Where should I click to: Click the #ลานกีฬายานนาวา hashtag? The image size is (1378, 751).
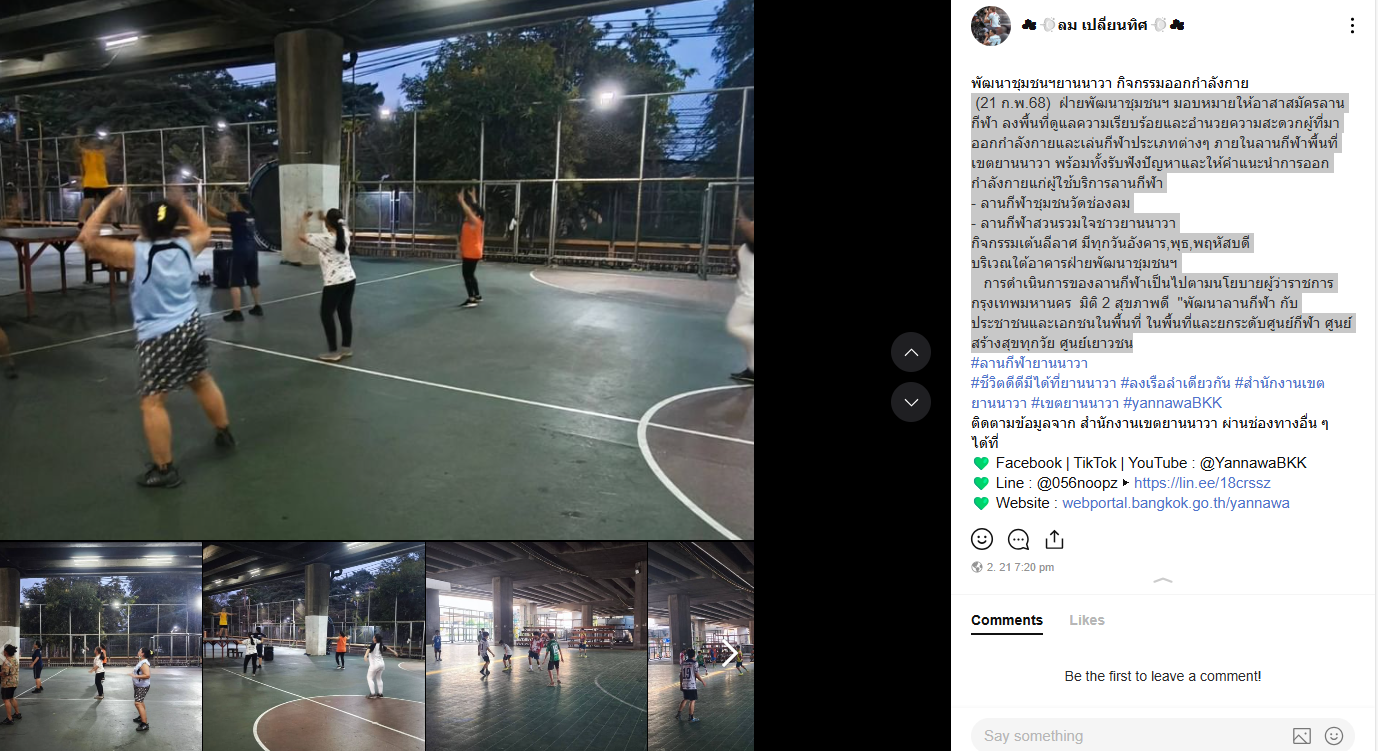point(1029,363)
